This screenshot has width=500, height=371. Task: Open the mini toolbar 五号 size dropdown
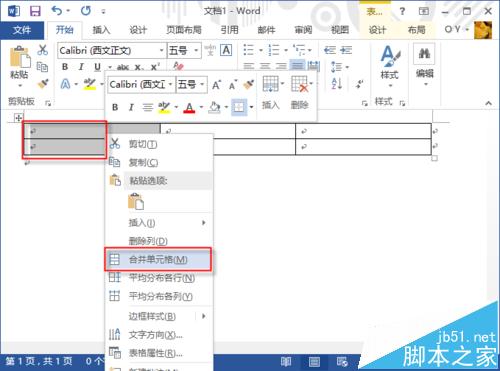click(x=202, y=84)
